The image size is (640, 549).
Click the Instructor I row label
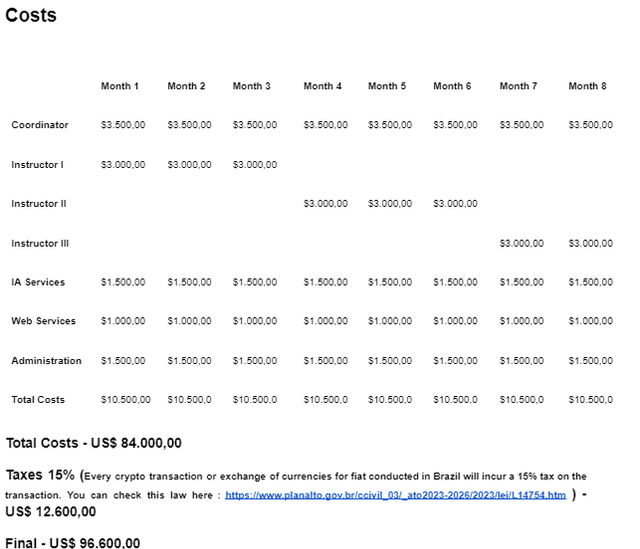click(37, 164)
